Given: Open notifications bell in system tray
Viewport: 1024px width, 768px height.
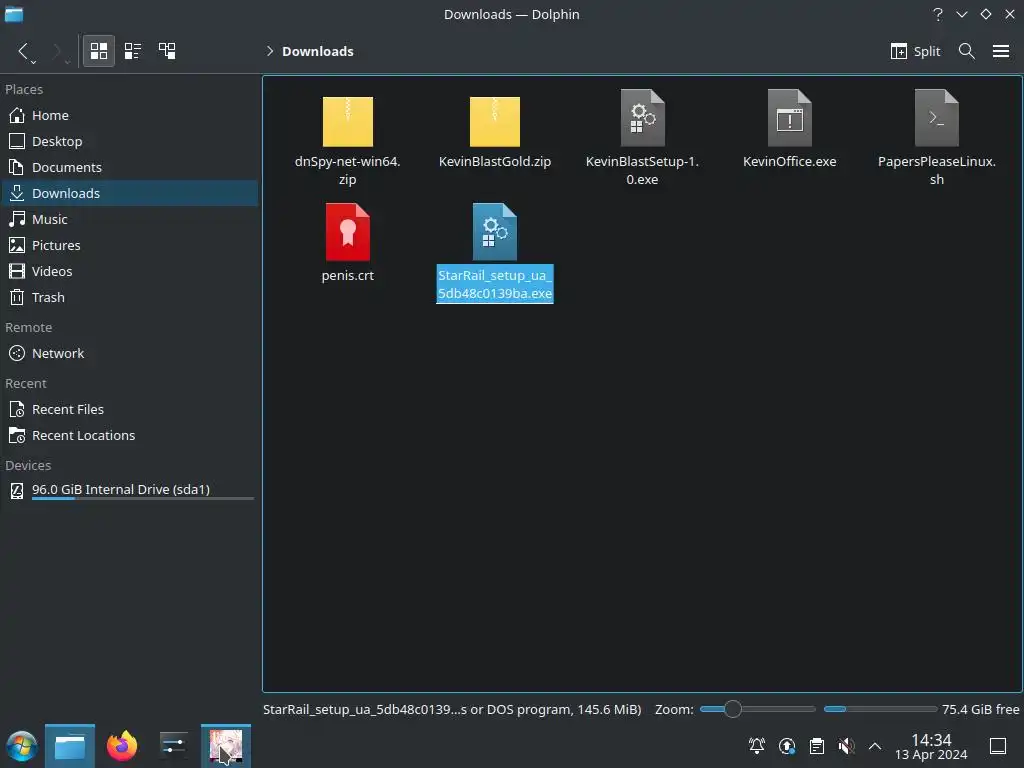Looking at the screenshot, I should pos(757,746).
